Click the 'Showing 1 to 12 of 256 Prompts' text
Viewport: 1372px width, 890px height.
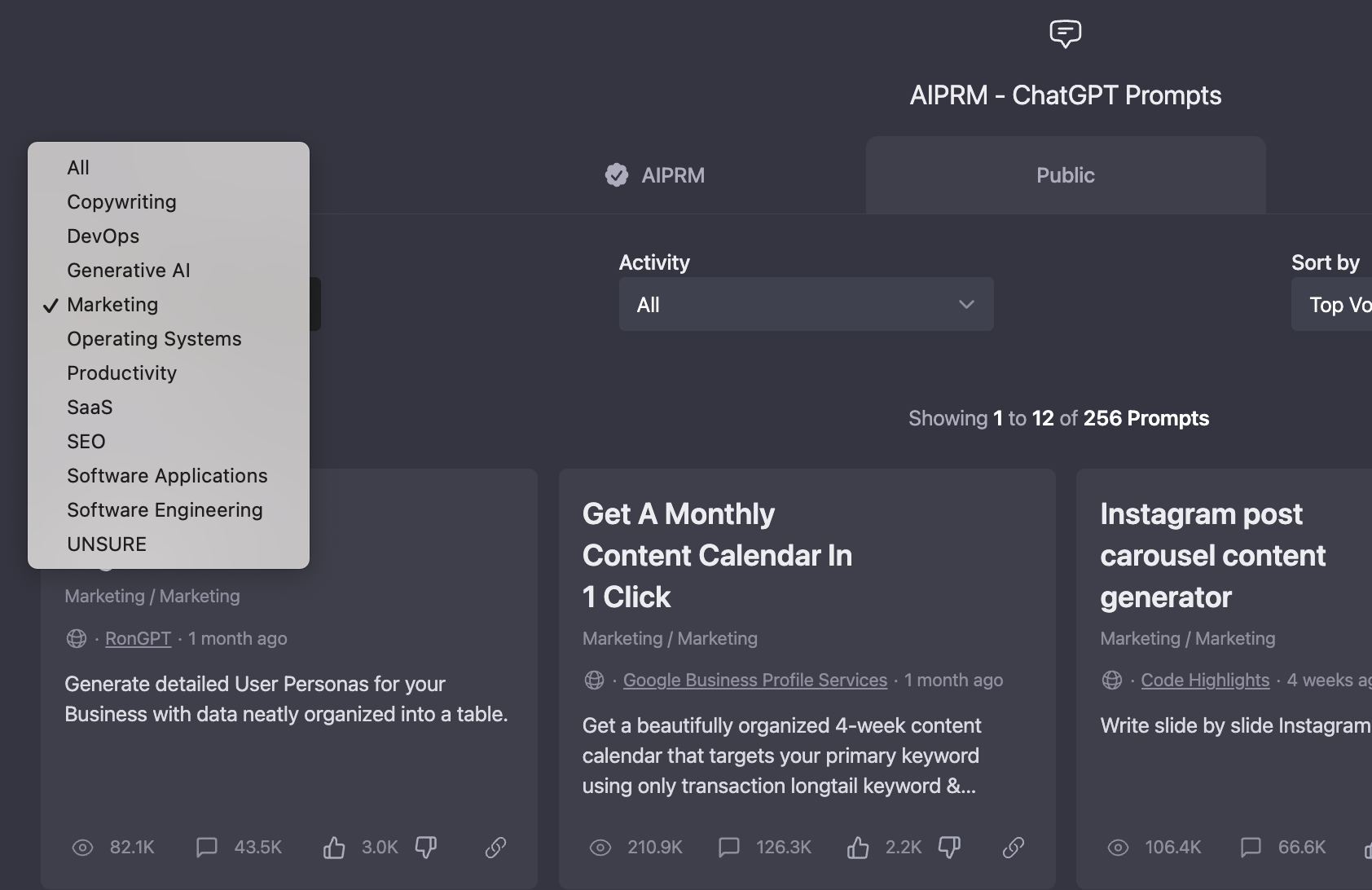tap(1058, 418)
